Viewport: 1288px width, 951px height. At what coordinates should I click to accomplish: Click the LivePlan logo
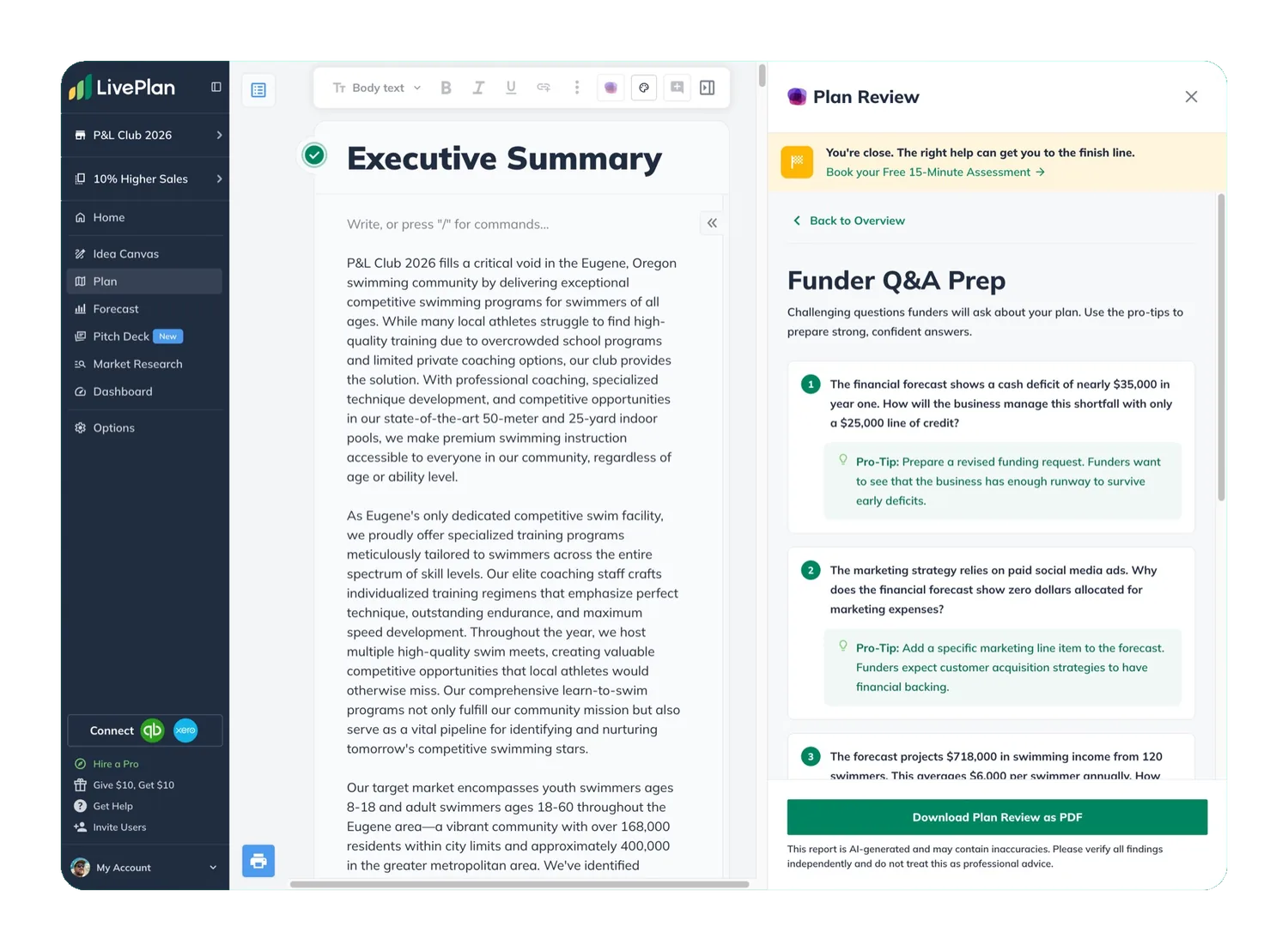[122, 88]
